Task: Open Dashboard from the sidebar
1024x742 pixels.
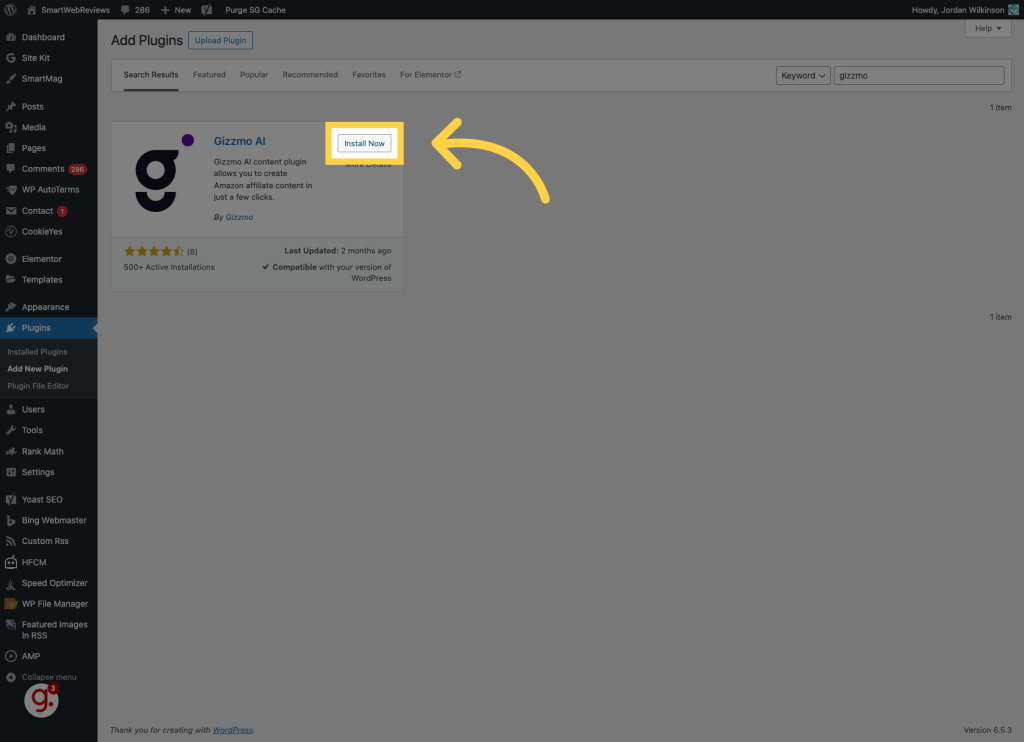Action: click(42, 37)
